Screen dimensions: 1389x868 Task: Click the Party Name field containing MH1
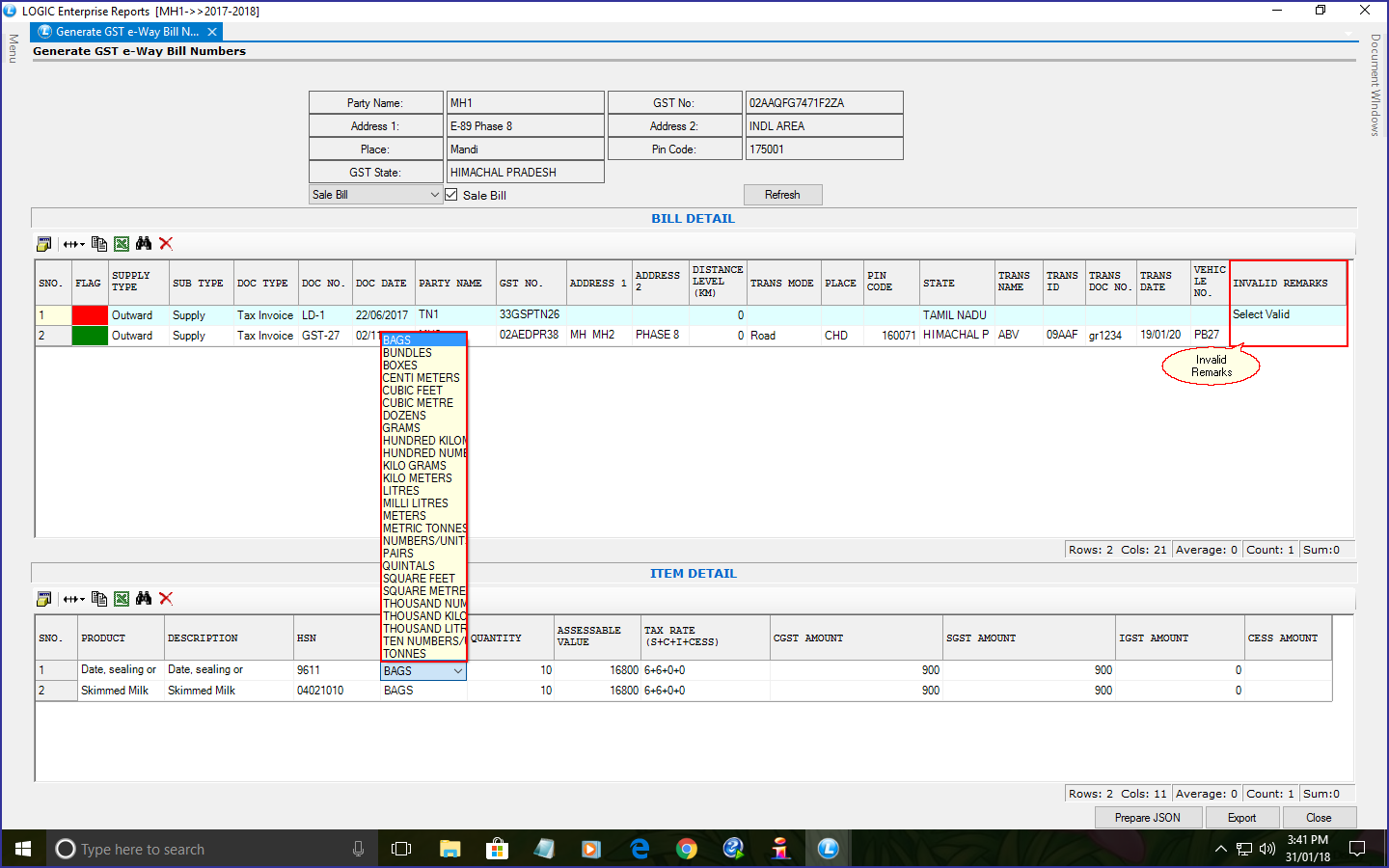(x=526, y=102)
